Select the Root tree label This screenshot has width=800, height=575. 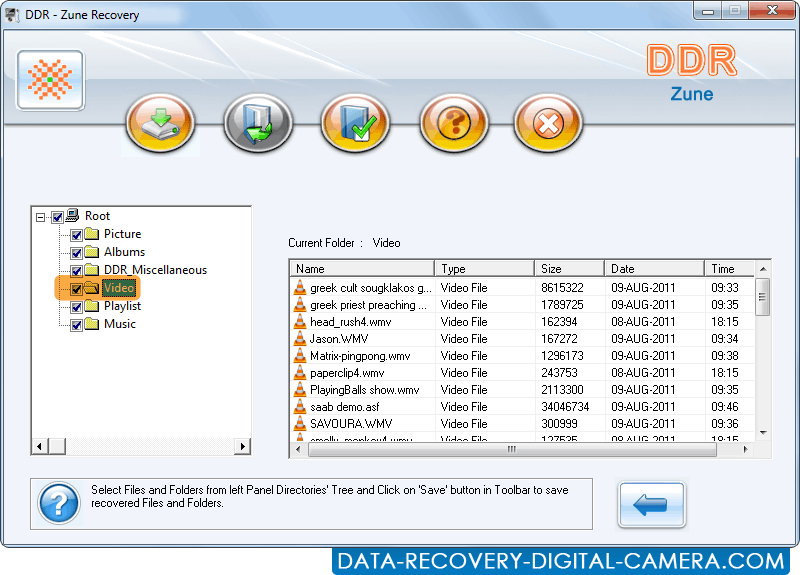[x=97, y=216]
